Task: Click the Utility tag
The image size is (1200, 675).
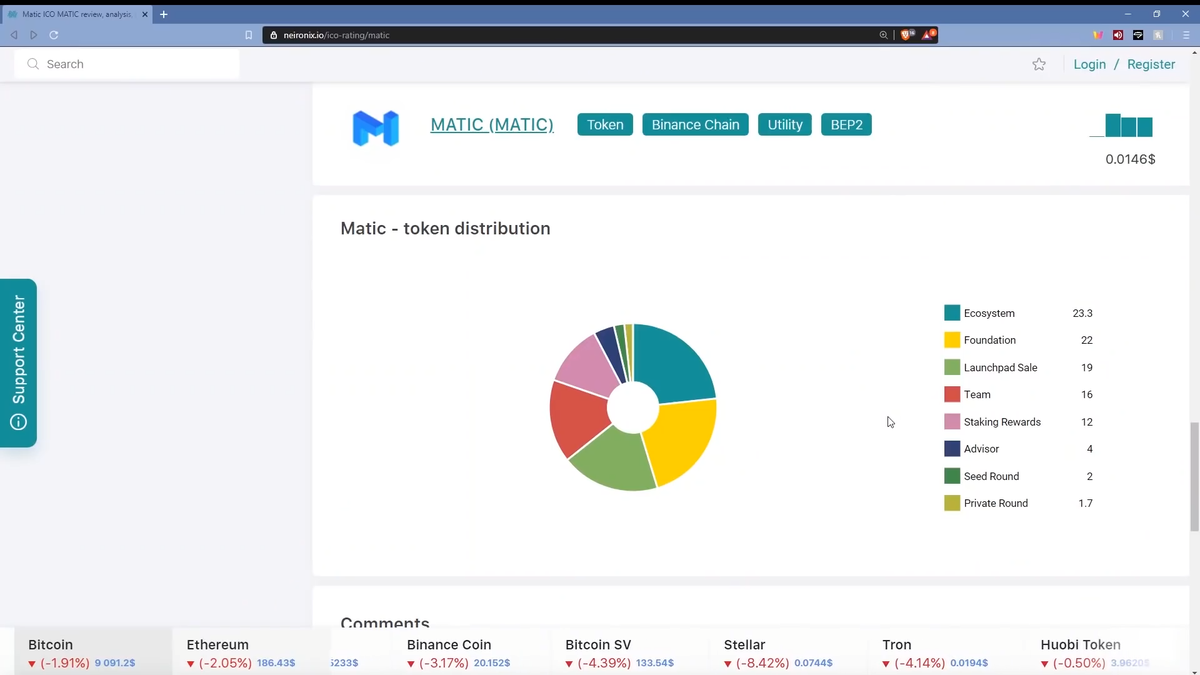Action: tap(785, 125)
